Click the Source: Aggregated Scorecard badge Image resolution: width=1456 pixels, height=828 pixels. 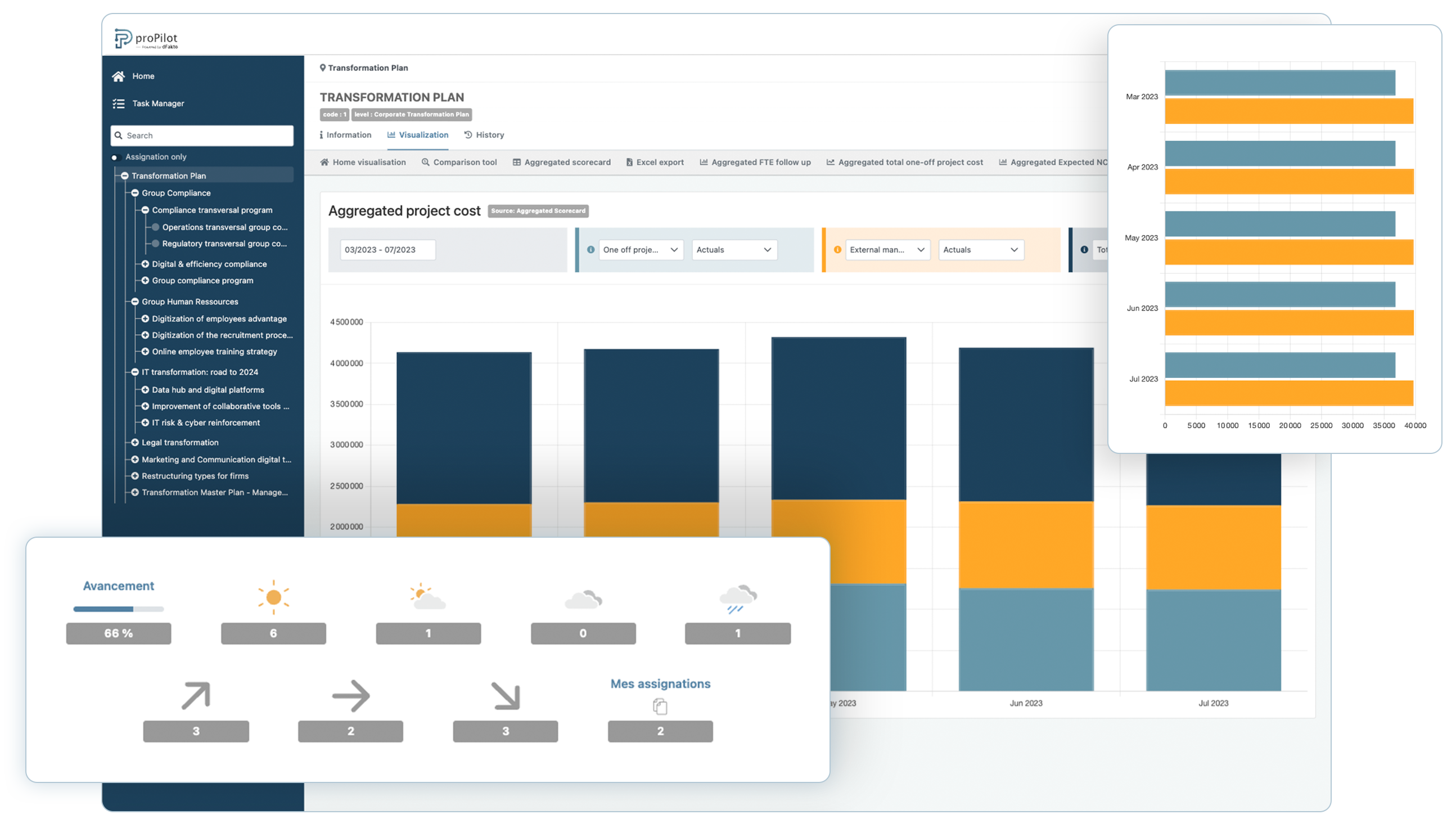pos(538,211)
